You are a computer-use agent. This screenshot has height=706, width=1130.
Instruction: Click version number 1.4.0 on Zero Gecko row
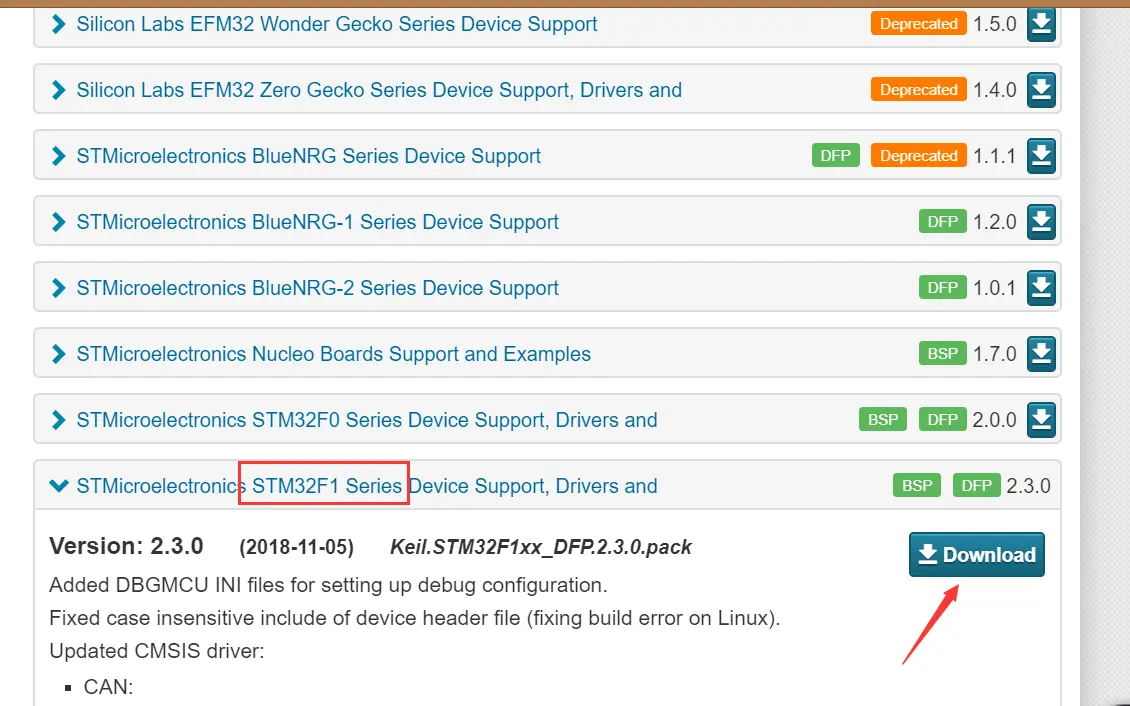click(x=995, y=90)
